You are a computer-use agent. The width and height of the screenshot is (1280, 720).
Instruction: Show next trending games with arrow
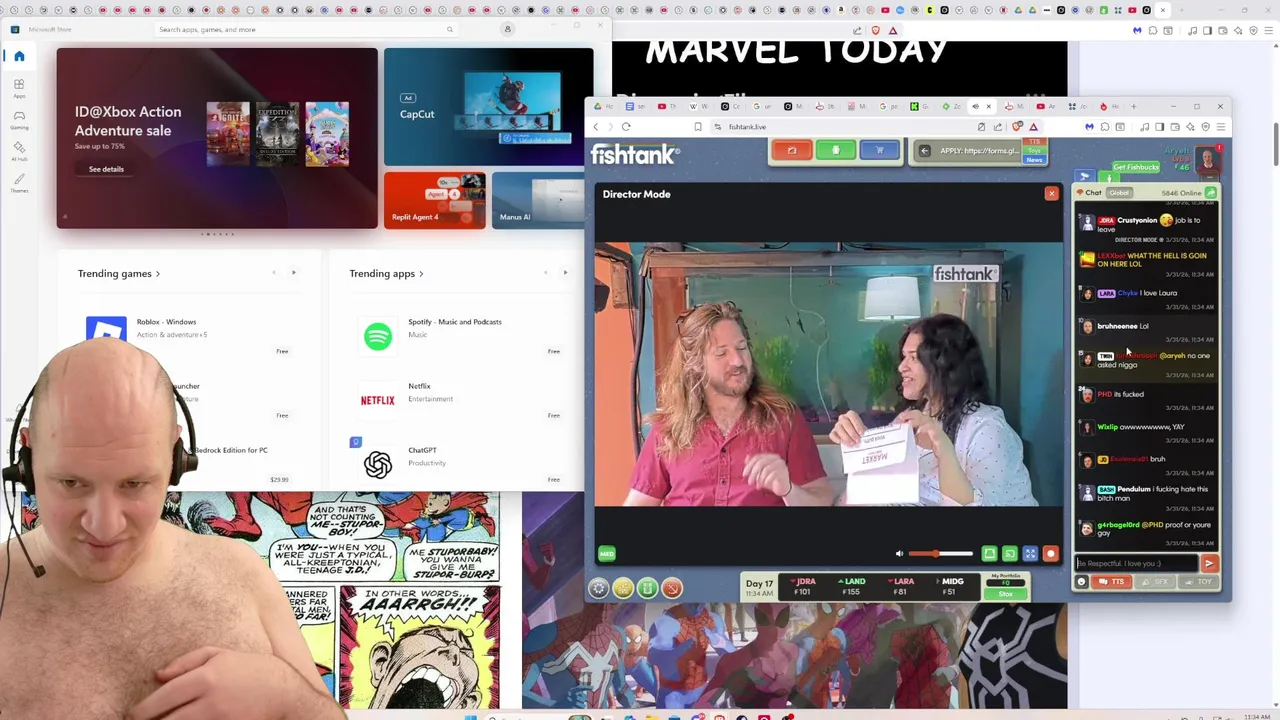point(293,273)
